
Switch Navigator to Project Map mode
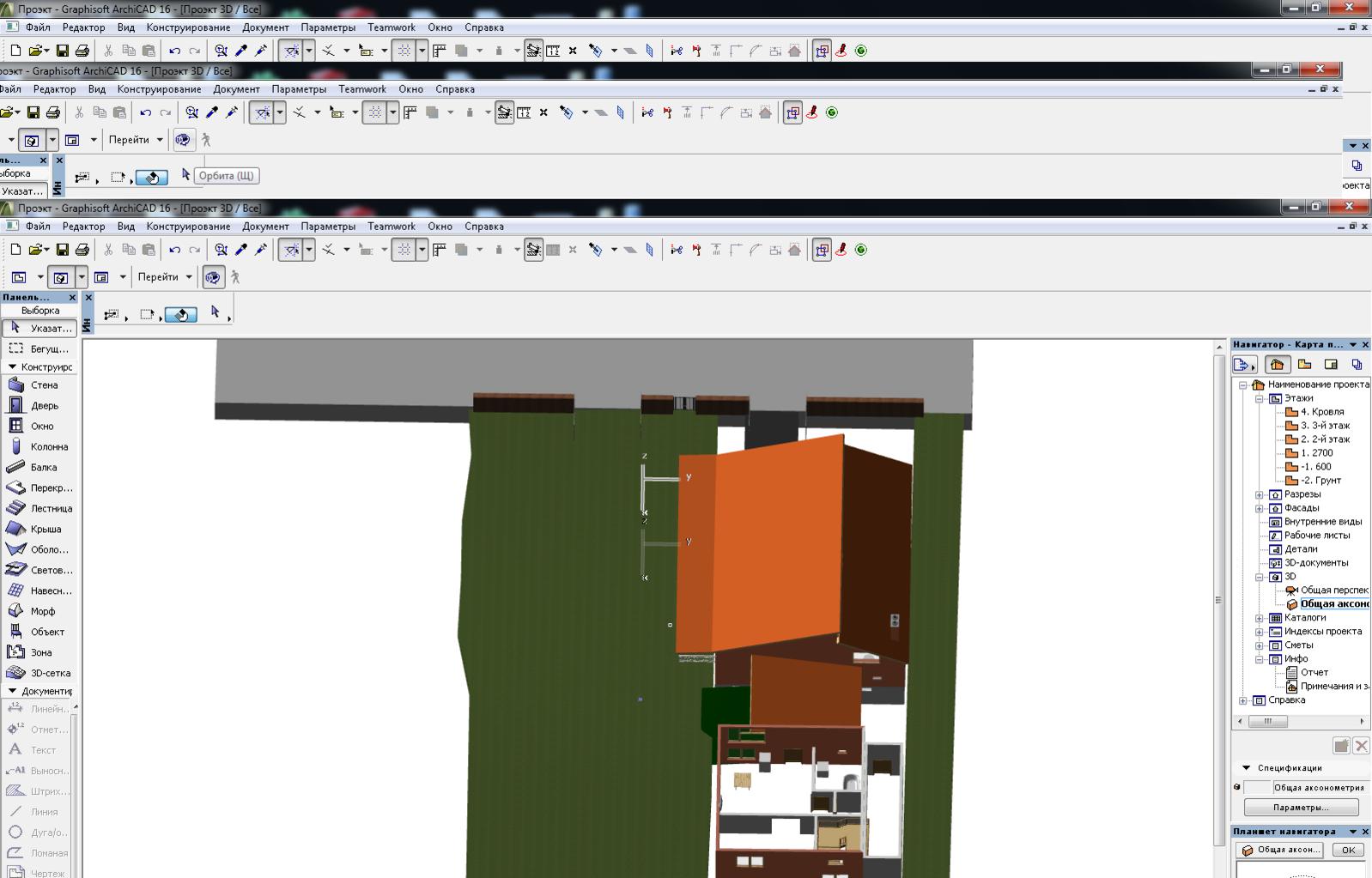1277,365
